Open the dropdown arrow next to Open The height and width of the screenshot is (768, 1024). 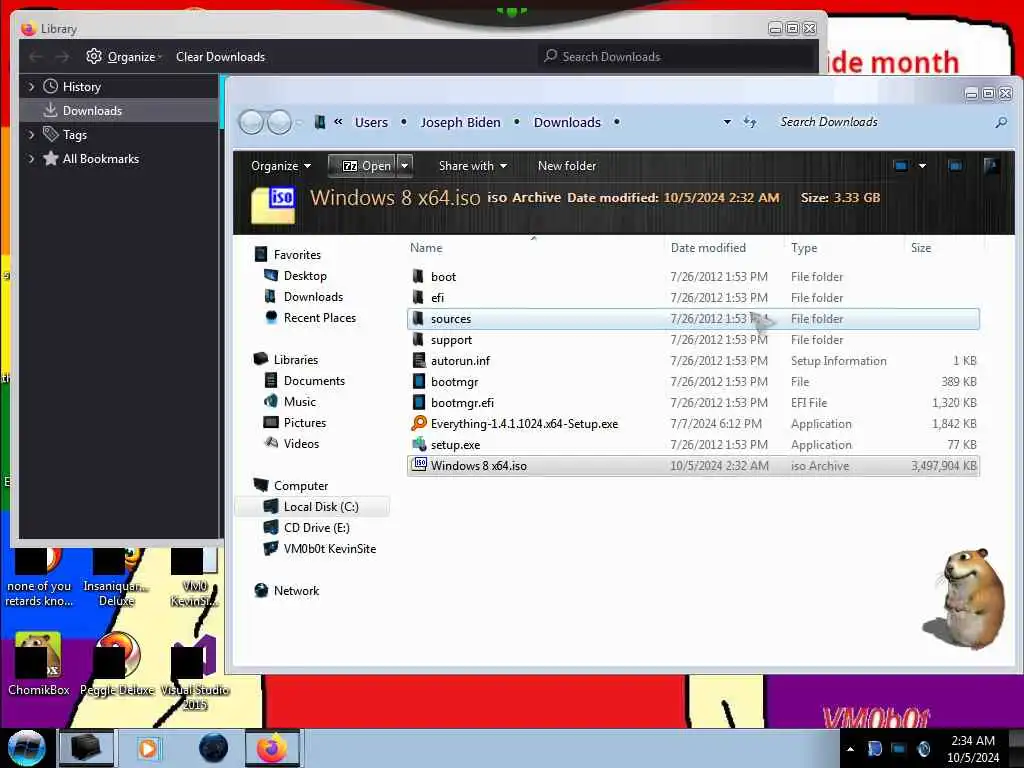405,166
